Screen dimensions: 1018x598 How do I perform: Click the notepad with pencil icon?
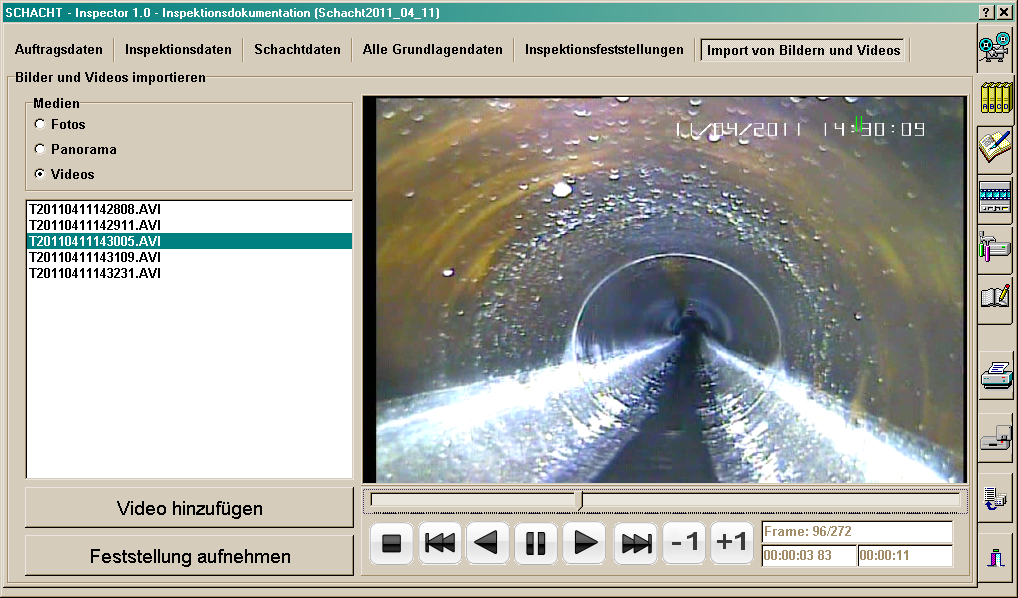[x=994, y=147]
